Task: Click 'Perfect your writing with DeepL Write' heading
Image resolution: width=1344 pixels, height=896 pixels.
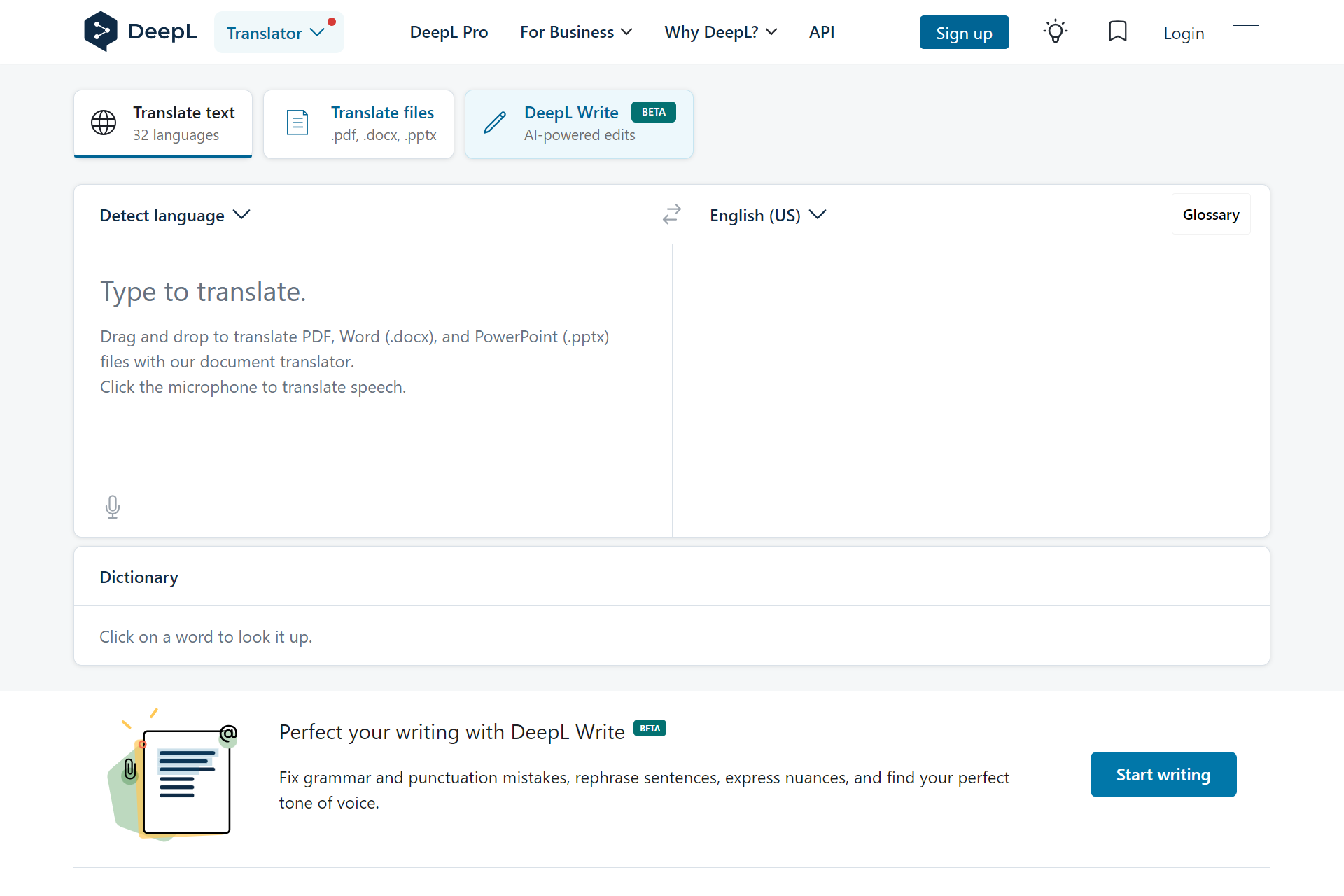Action: coord(451,731)
